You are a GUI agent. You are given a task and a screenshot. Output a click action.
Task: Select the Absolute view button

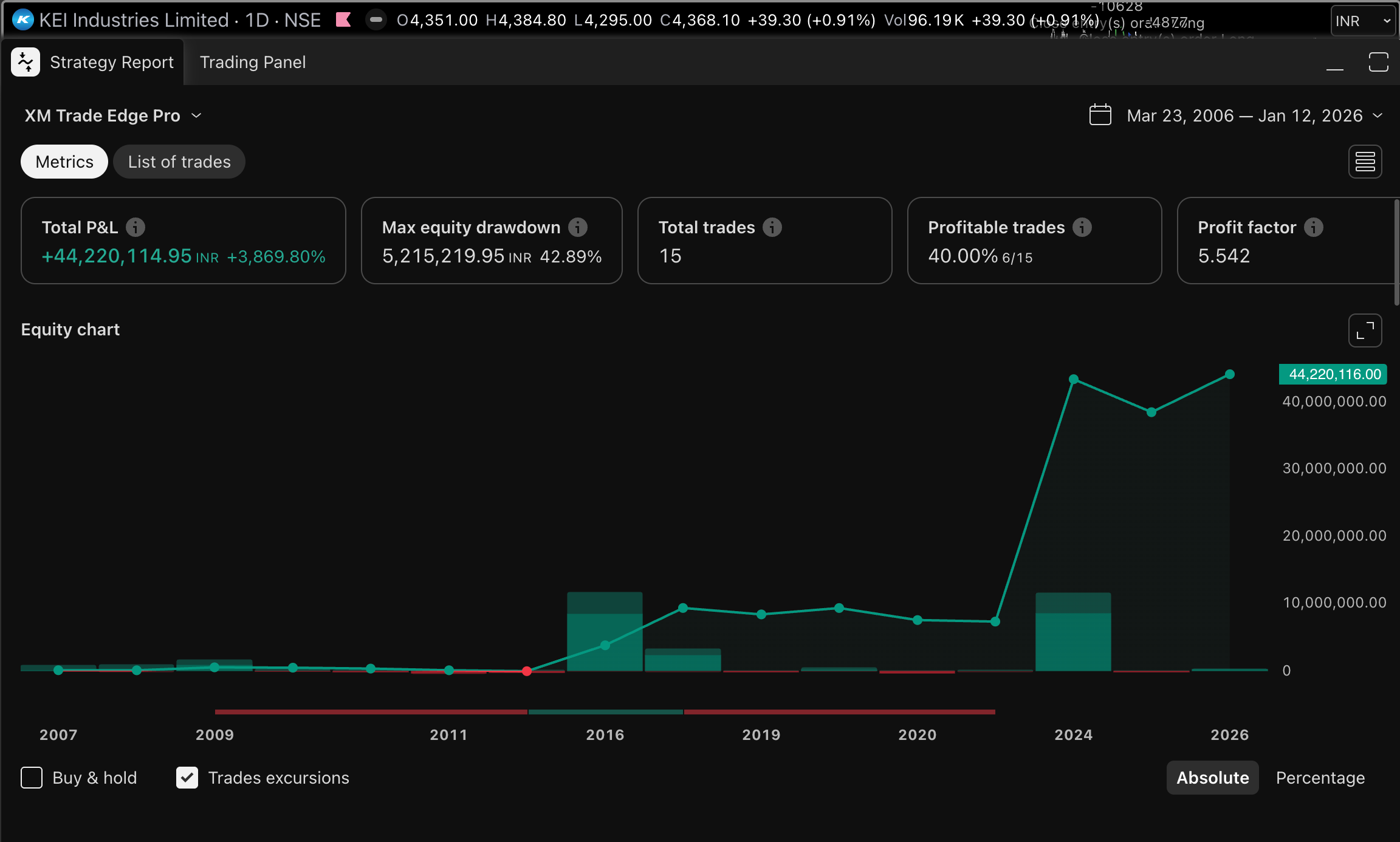pos(1212,778)
